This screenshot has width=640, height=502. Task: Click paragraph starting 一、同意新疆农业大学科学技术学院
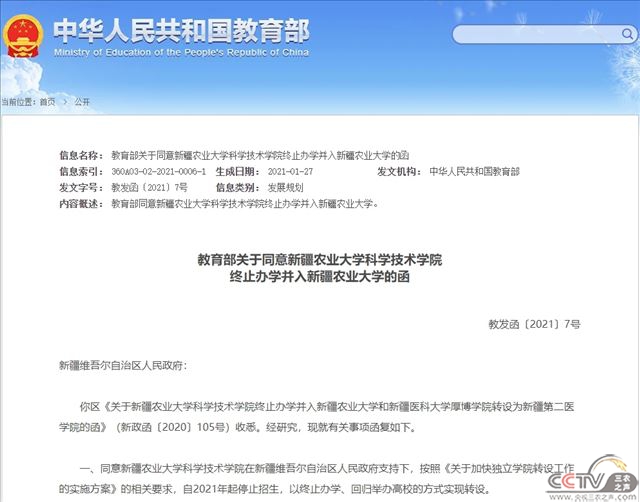click(x=317, y=478)
